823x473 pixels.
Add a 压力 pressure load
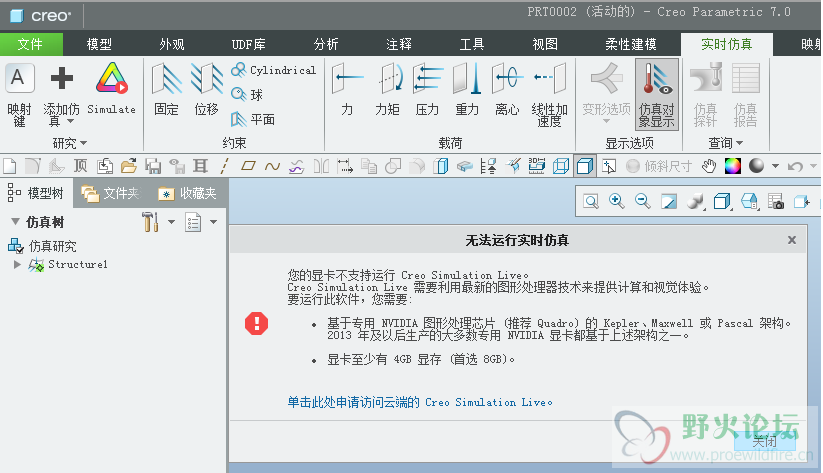pyautogui.click(x=427, y=89)
